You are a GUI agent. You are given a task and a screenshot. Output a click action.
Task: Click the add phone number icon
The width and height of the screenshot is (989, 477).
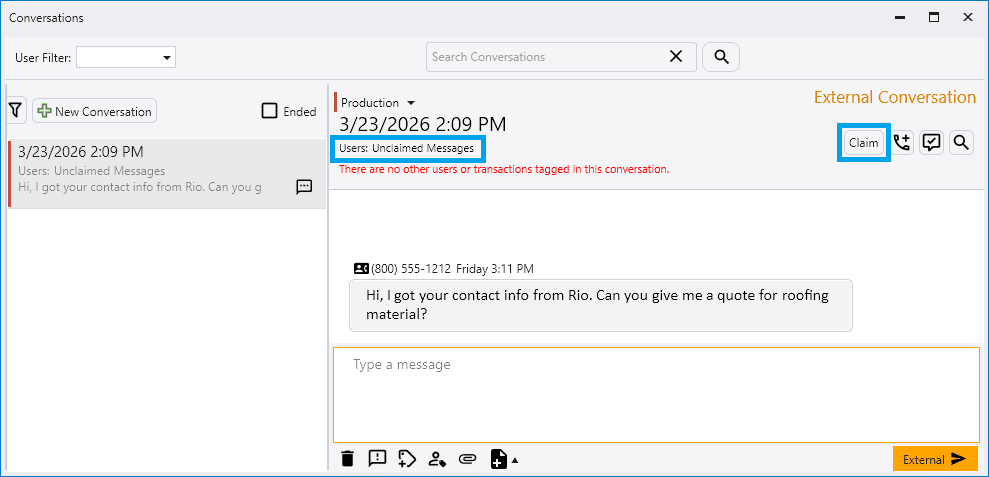coord(902,142)
